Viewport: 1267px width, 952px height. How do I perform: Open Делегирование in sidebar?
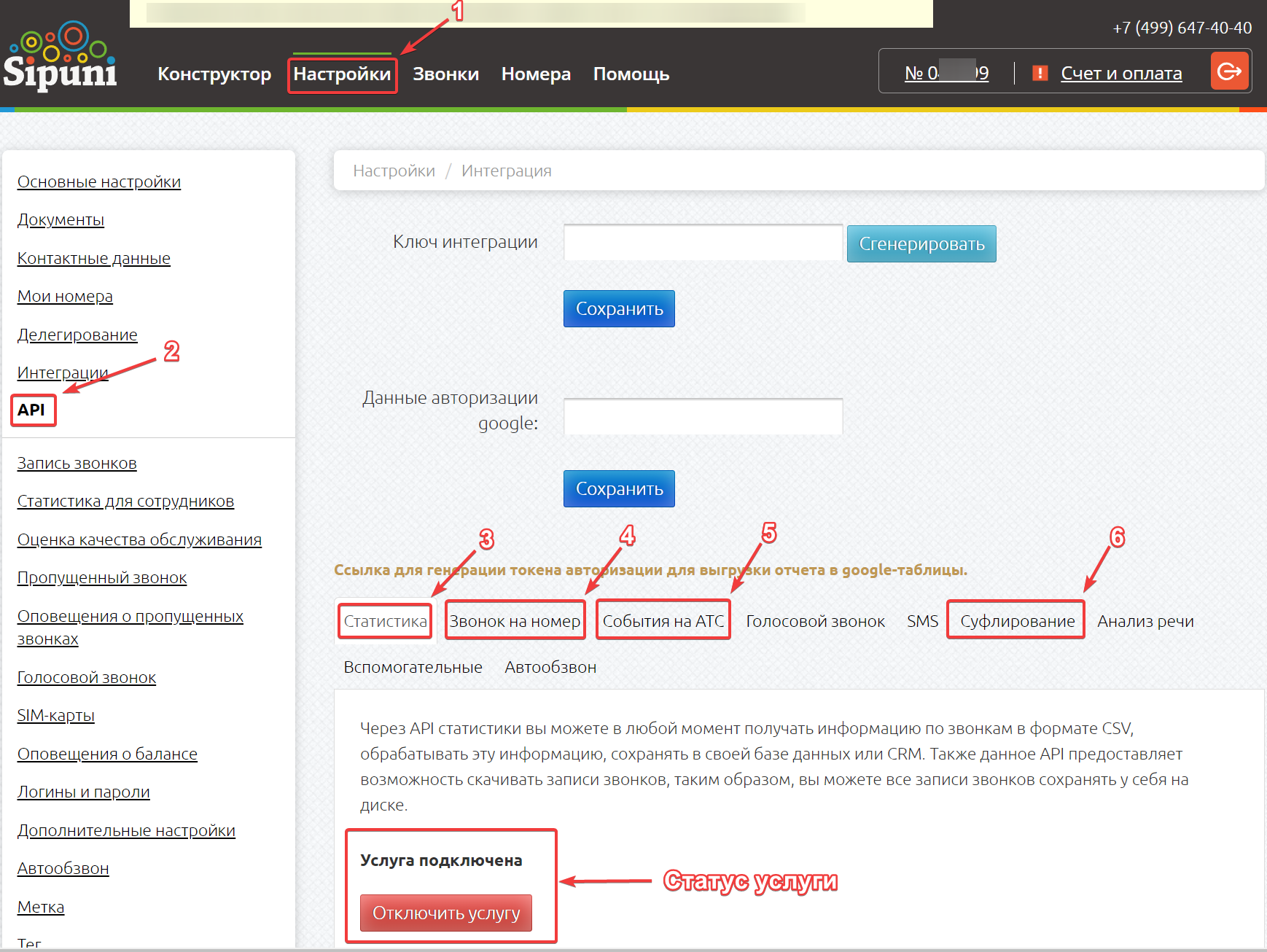(x=77, y=335)
